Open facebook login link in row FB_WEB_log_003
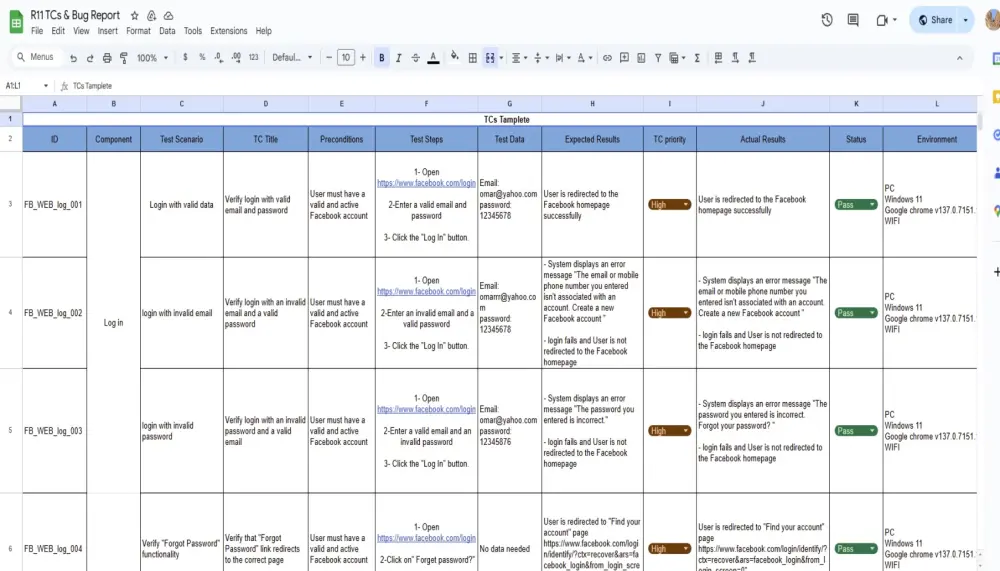The width and height of the screenshot is (1000, 571). 426,409
